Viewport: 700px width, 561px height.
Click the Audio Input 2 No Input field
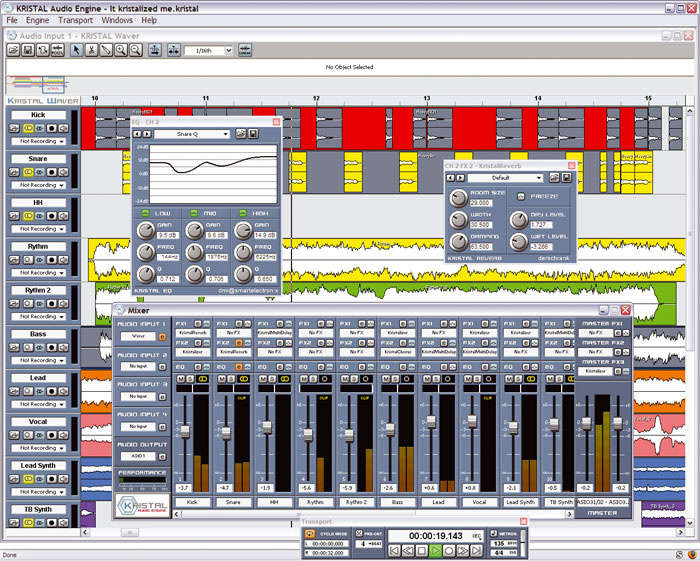point(138,366)
